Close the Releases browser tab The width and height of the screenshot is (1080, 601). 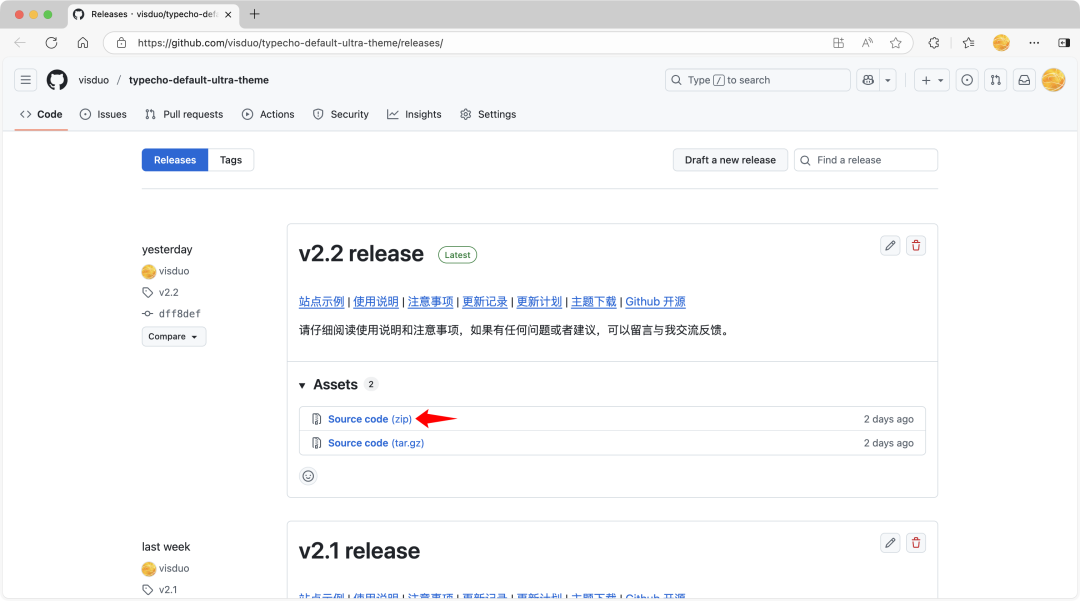228,14
